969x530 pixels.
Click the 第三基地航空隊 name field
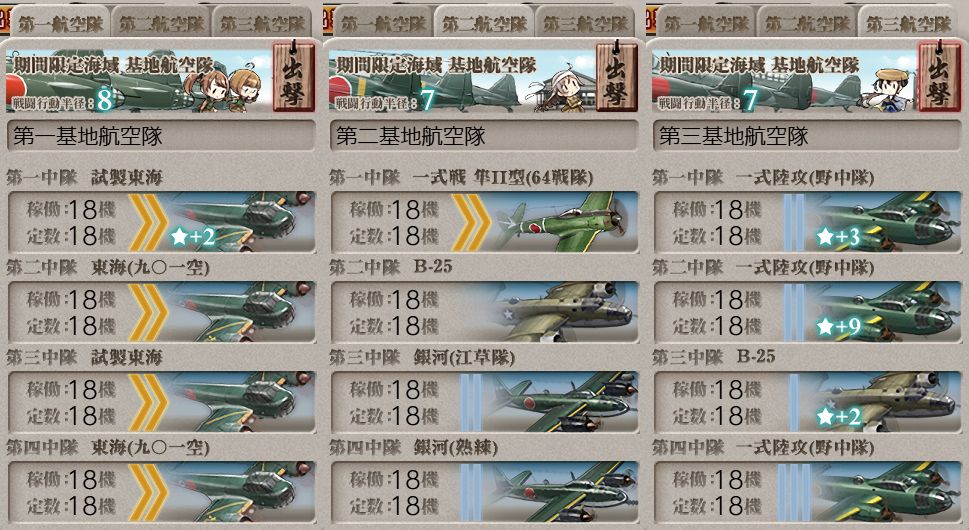click(808, 136)
